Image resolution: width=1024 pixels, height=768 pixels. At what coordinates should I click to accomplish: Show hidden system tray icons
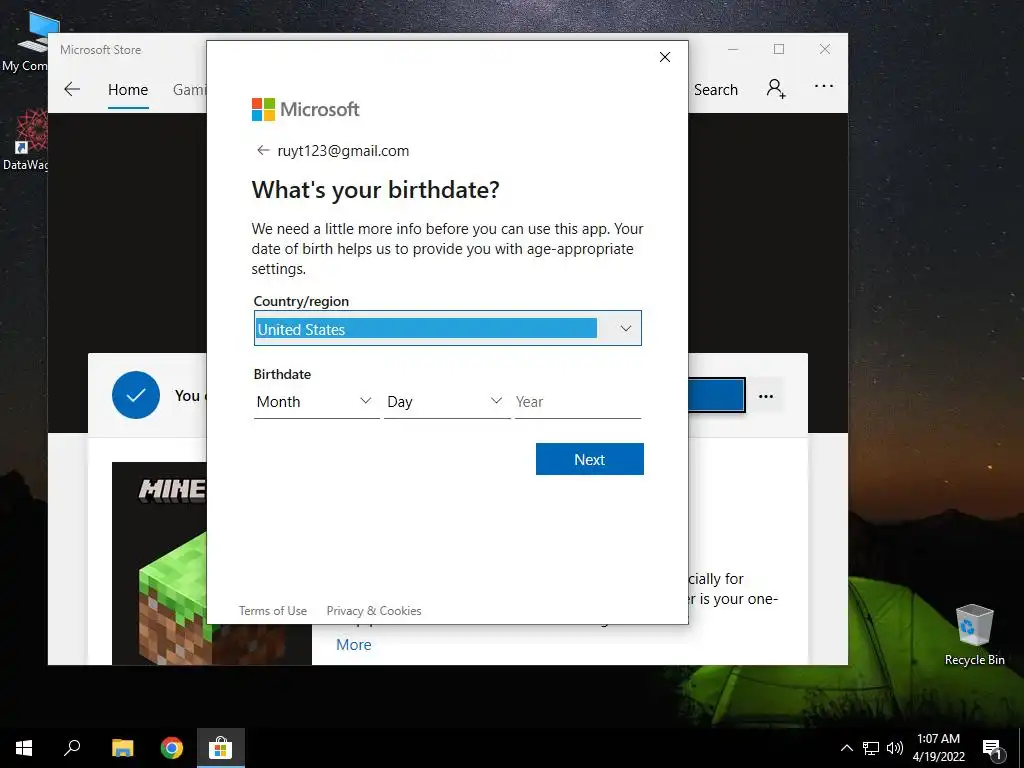click(846, 748)
